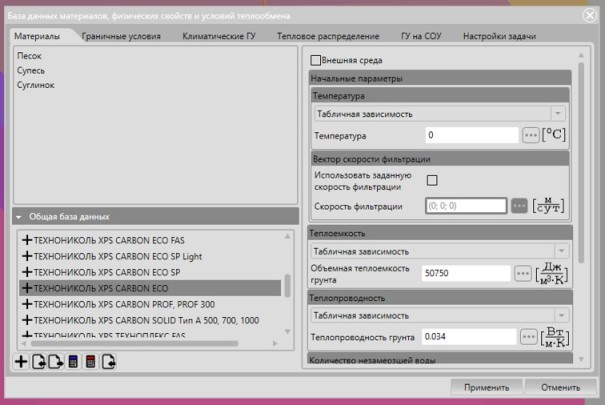
Task: Toggle Использовать заданную скорость фильтрации checkbox
Action: pos(432,180)
